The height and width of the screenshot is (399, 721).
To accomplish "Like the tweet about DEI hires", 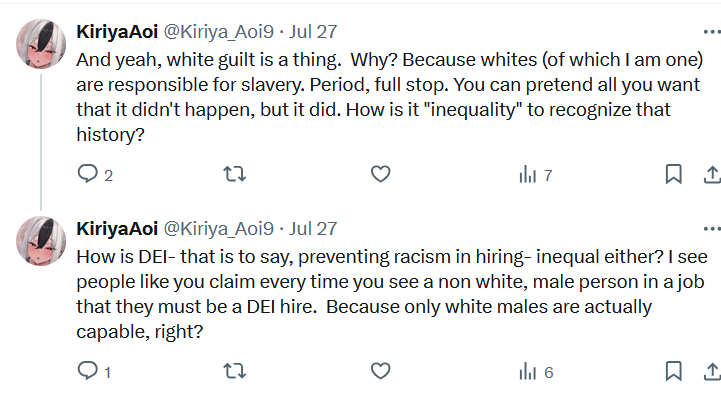I will click(x=380, y=371).
